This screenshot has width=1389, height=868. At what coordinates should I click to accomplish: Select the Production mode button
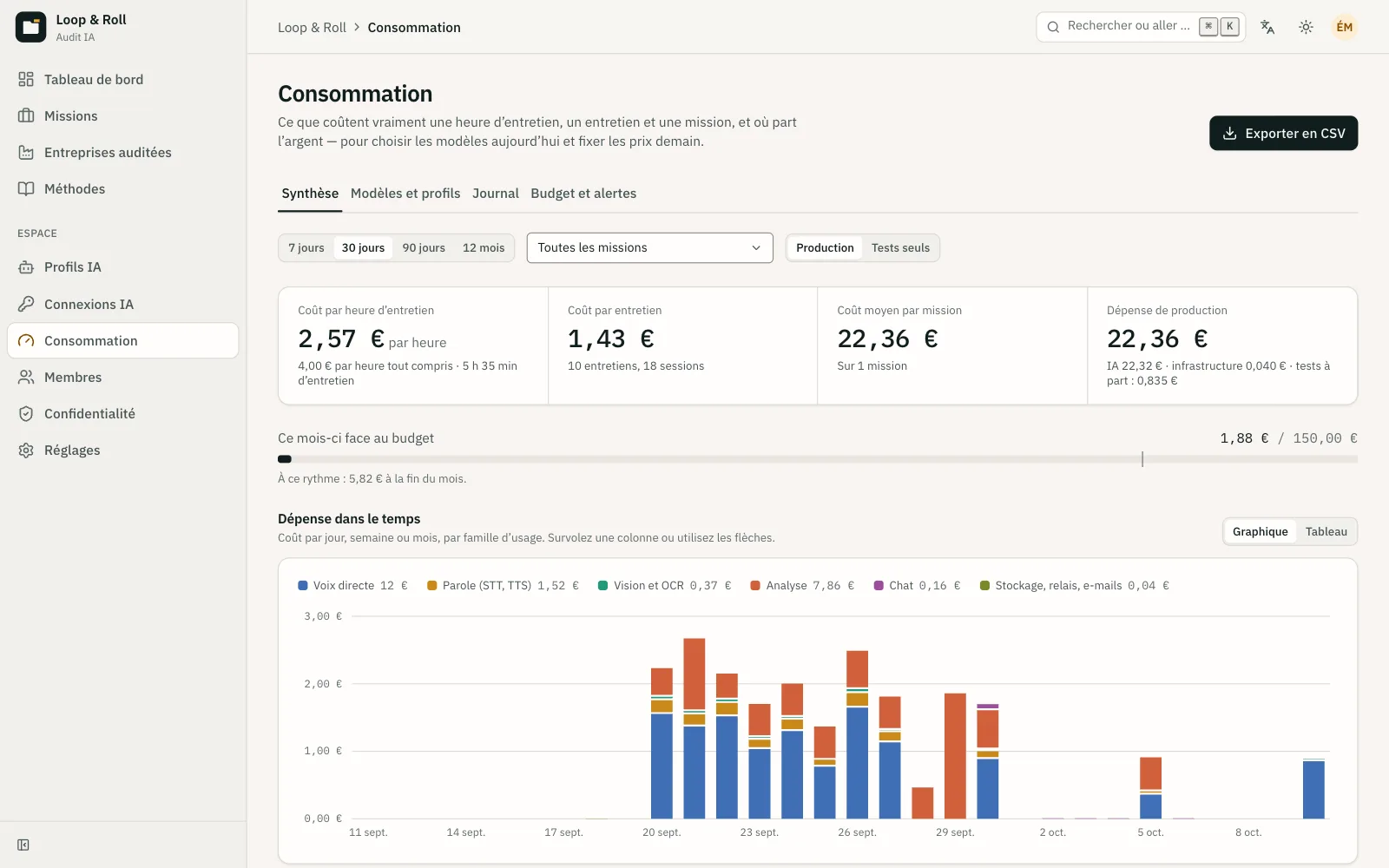825,248
